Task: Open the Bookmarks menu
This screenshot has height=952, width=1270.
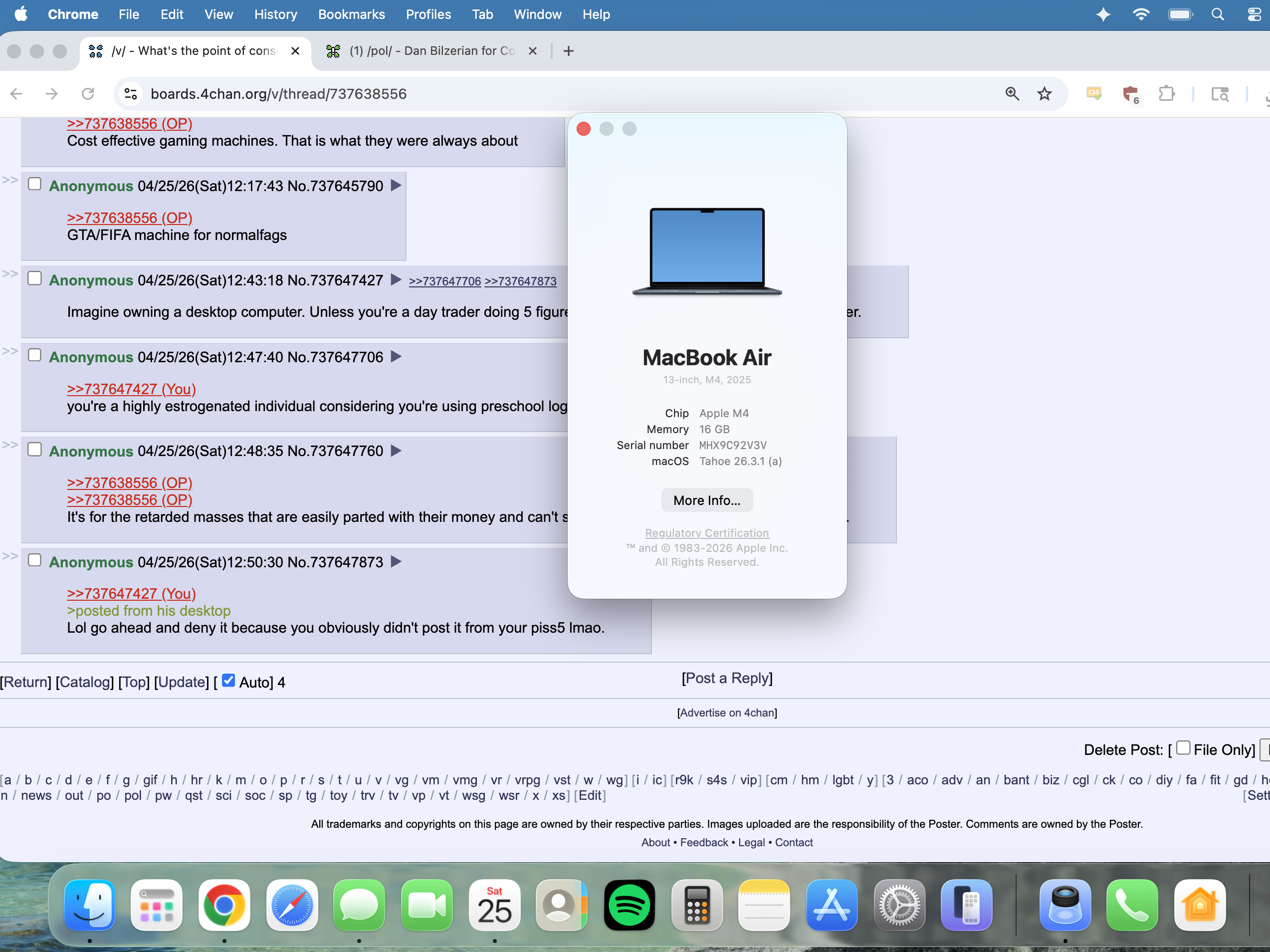Action: click(351, 14)
